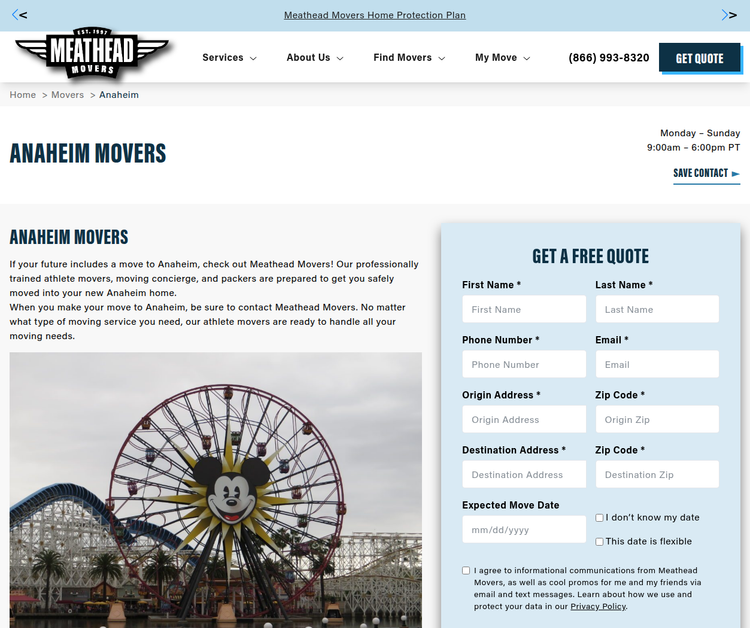The width and height of the screenshot is (750, 628).
Task: Open the Privacy Policy link
Action: coord(598,606)
